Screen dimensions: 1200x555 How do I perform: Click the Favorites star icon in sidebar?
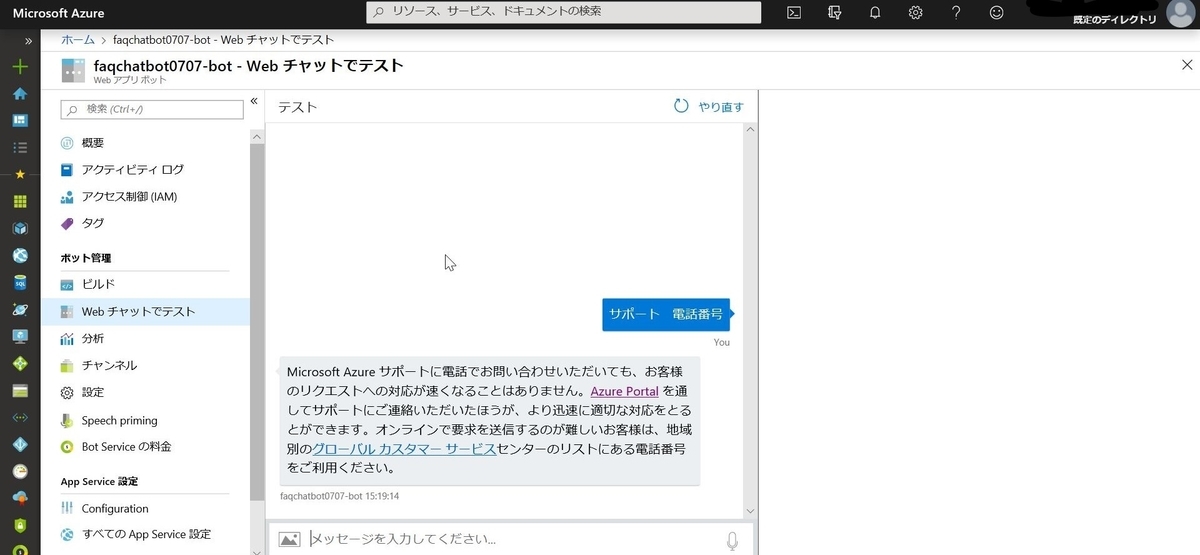click(x=20, y=174)
